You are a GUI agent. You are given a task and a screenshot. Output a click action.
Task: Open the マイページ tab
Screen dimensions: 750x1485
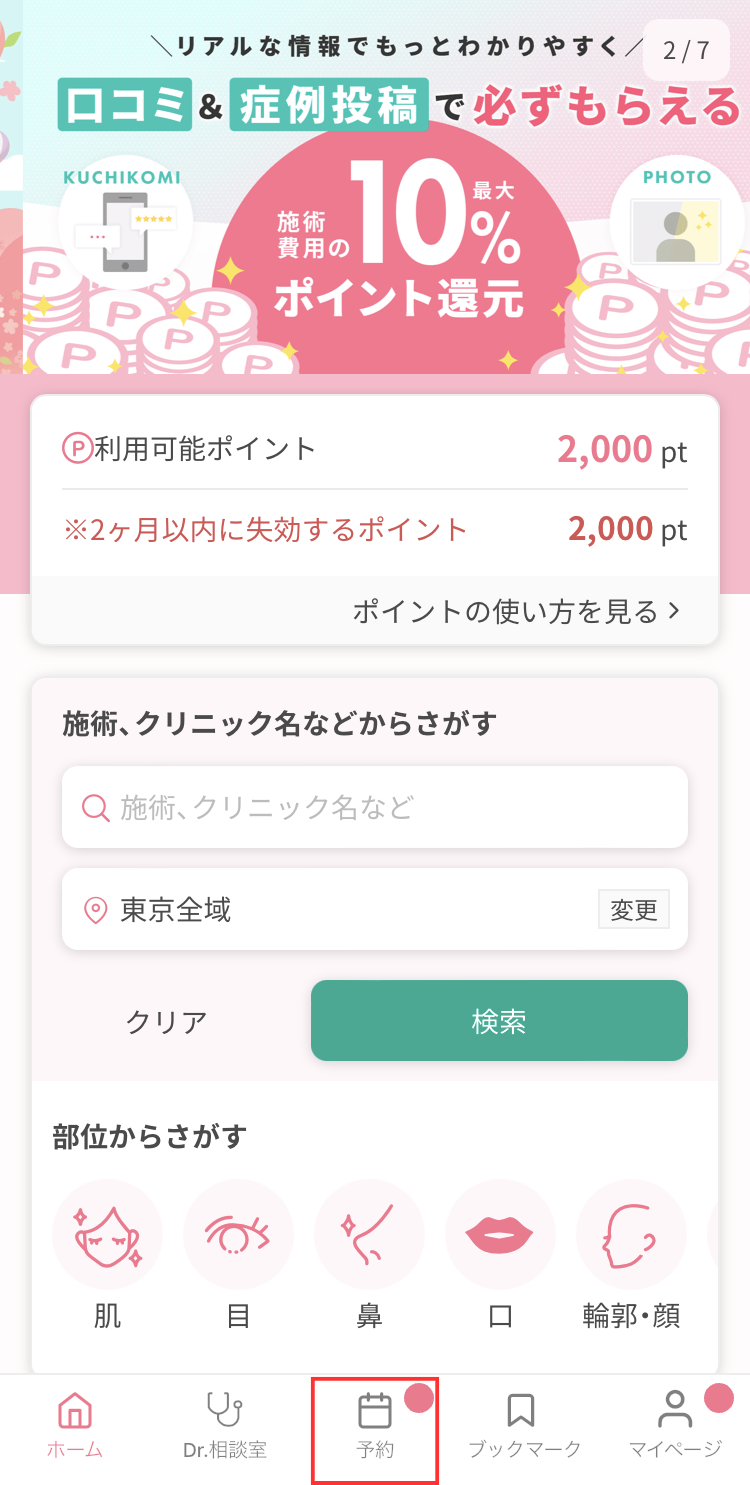(675, 1425)
